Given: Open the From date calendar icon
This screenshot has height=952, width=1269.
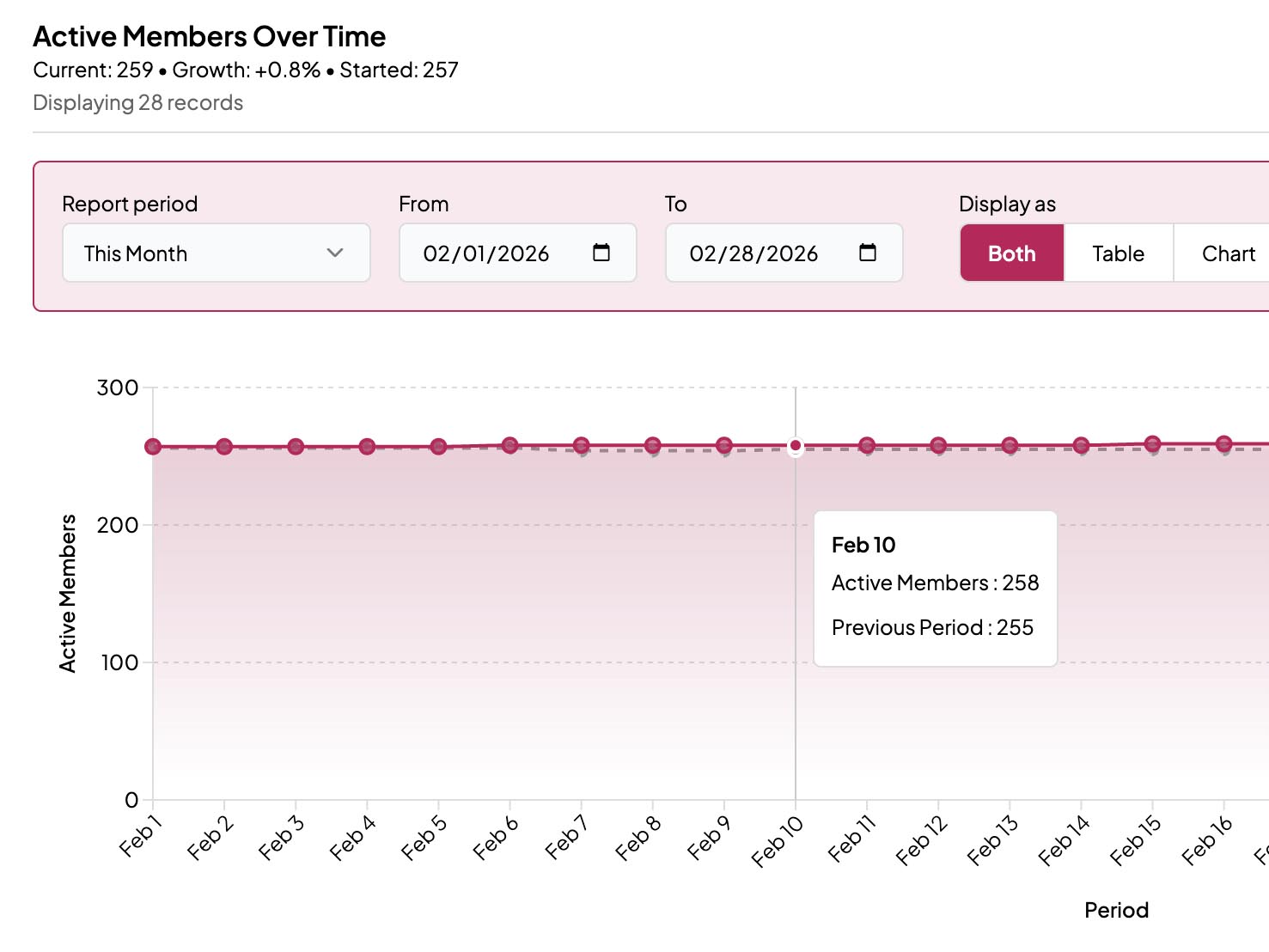Looking at the screenshot, I should pyautogui.click(x=602, y=253).
